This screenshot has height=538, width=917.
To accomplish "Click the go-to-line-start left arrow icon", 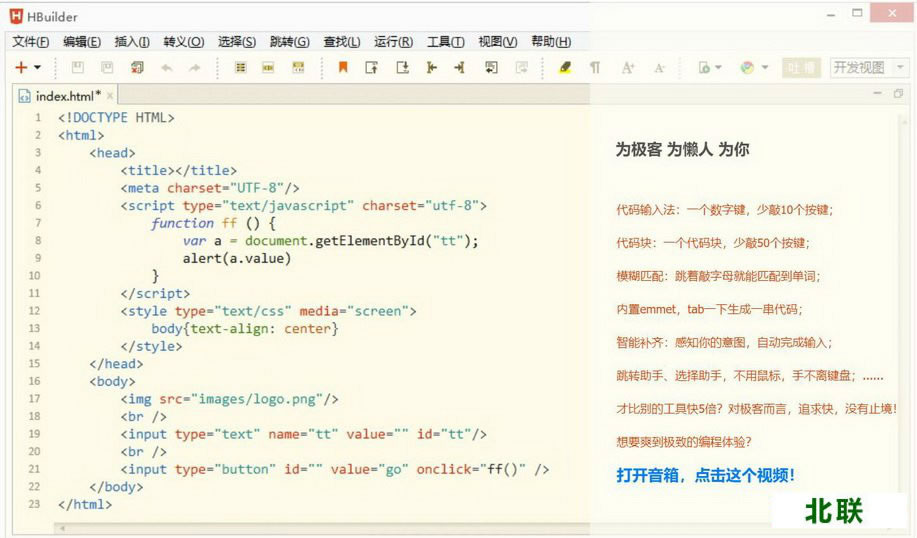I will [x=432, y=68].
